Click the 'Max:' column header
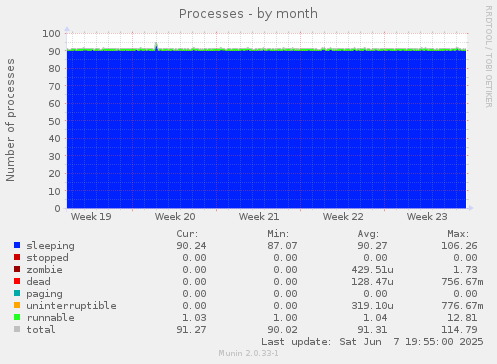The image size is (497, 364). pyautogui.click(x=458, y=234)
